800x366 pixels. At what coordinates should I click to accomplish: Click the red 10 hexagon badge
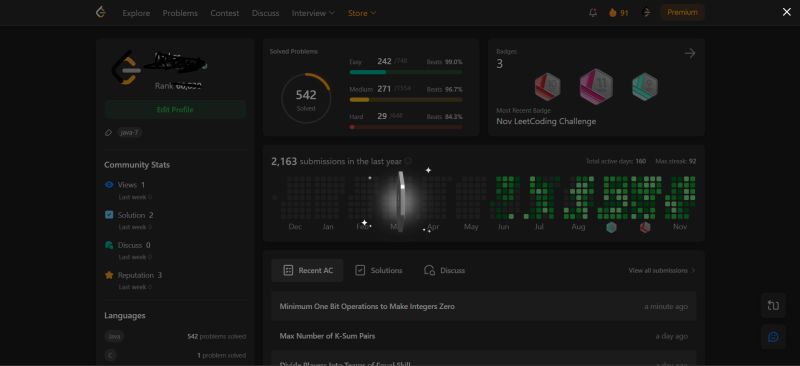[547, 87]
